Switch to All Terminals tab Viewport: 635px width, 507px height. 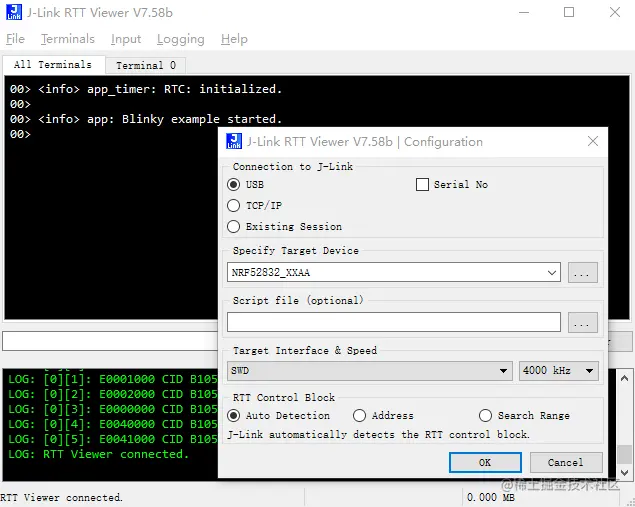[x=53, y=65]
